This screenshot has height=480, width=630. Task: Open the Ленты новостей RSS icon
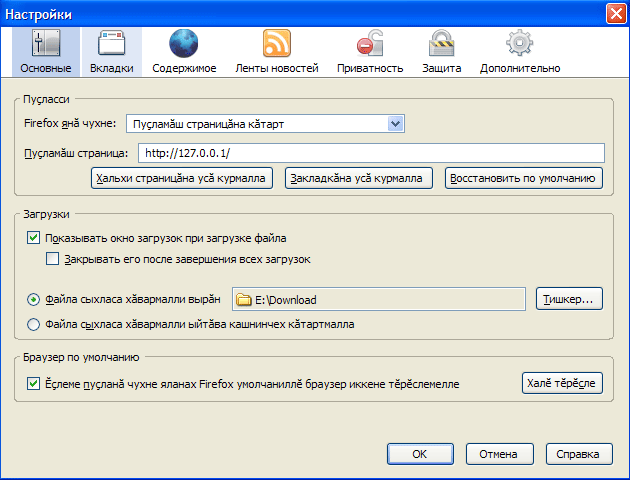point(276,45)
